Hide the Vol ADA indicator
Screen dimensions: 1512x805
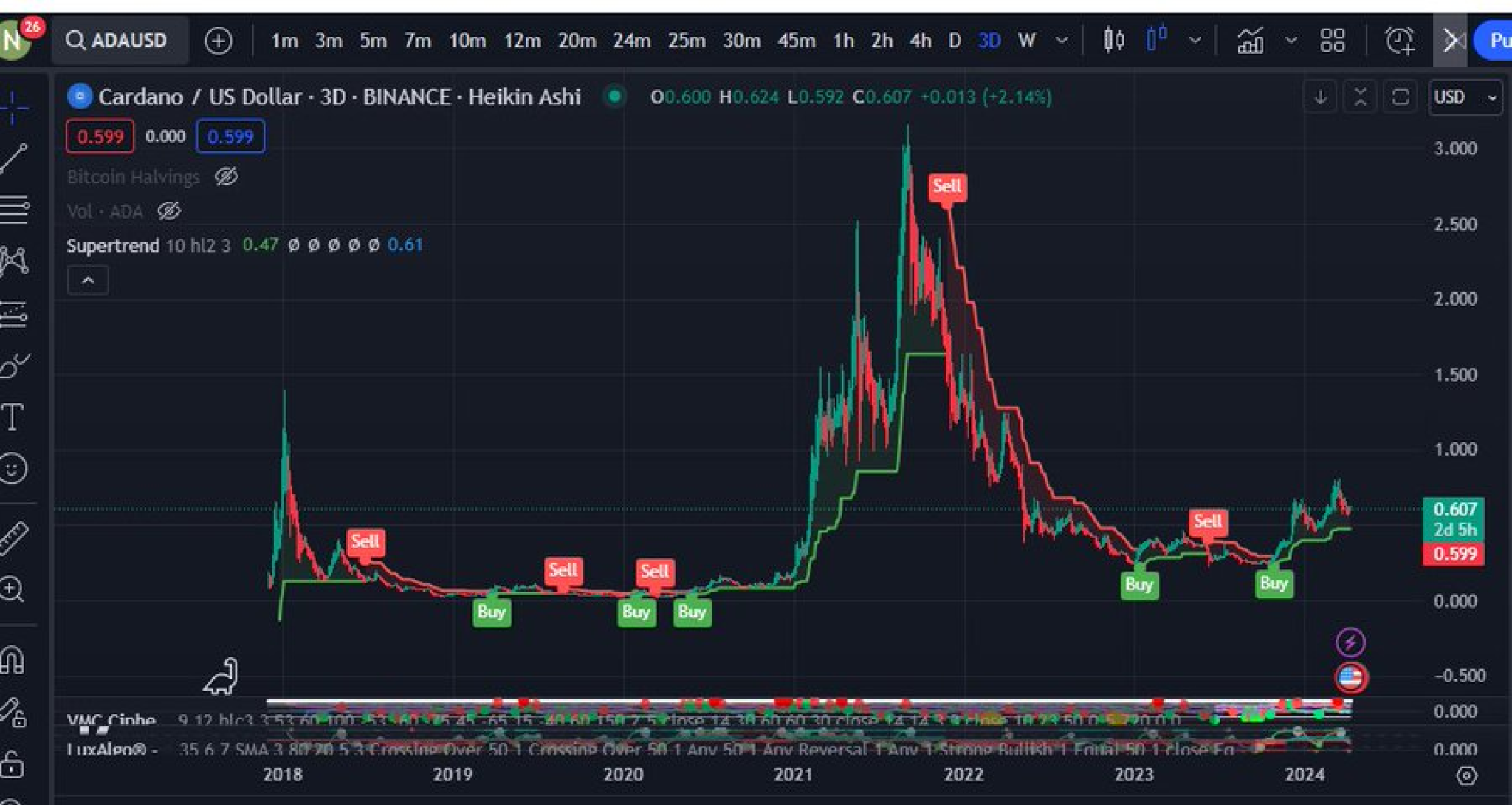[x=169, y=212]
